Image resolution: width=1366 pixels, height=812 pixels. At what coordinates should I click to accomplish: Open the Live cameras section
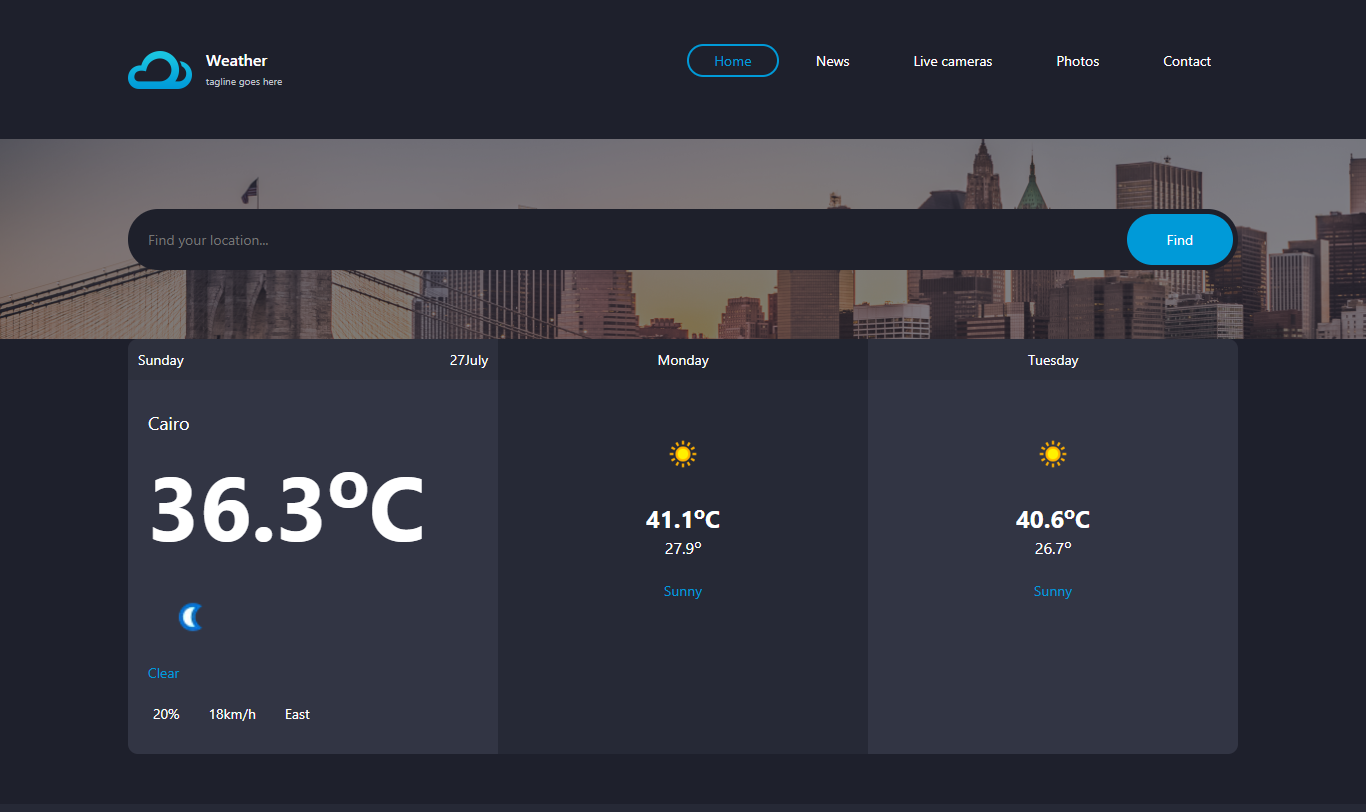(952, 61)
